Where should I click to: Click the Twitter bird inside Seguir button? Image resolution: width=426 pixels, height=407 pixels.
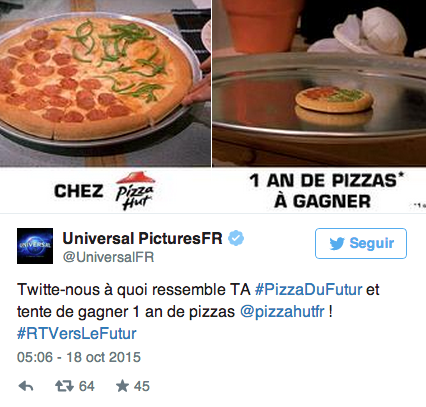click(x=337, y=244)
